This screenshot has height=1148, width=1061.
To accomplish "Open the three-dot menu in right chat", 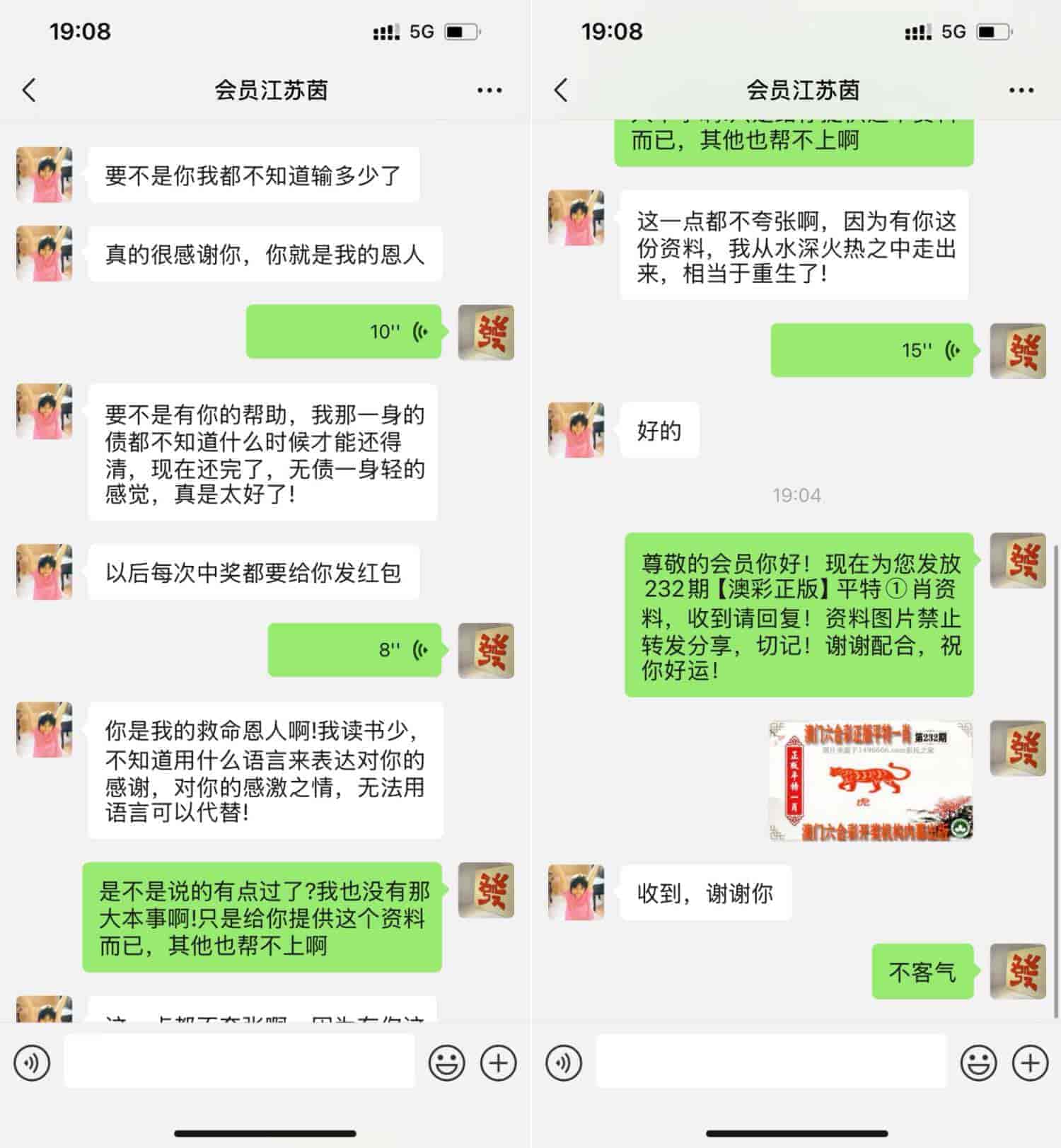I will coord(1021,91).
